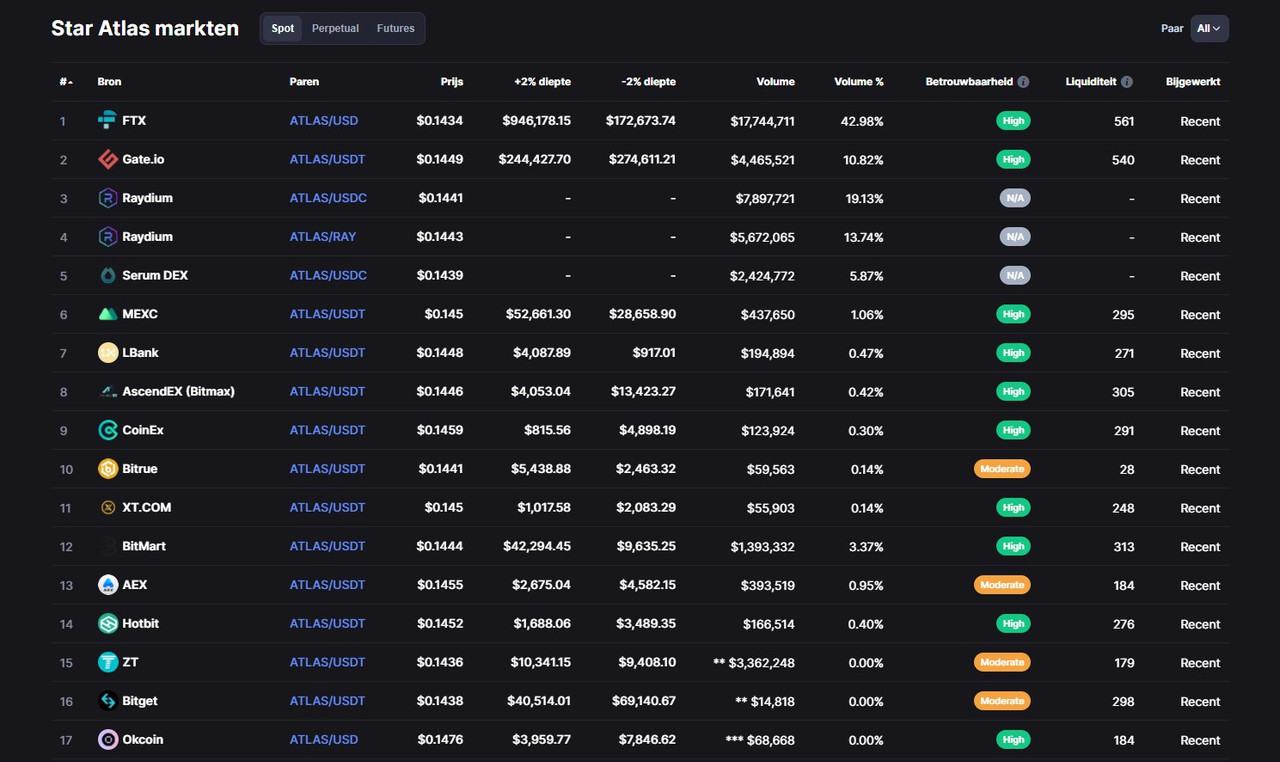This screenshot has width=1280, height=762.
Task: Click the FTX exchange logo icon
Action: [x=107, y=121]
